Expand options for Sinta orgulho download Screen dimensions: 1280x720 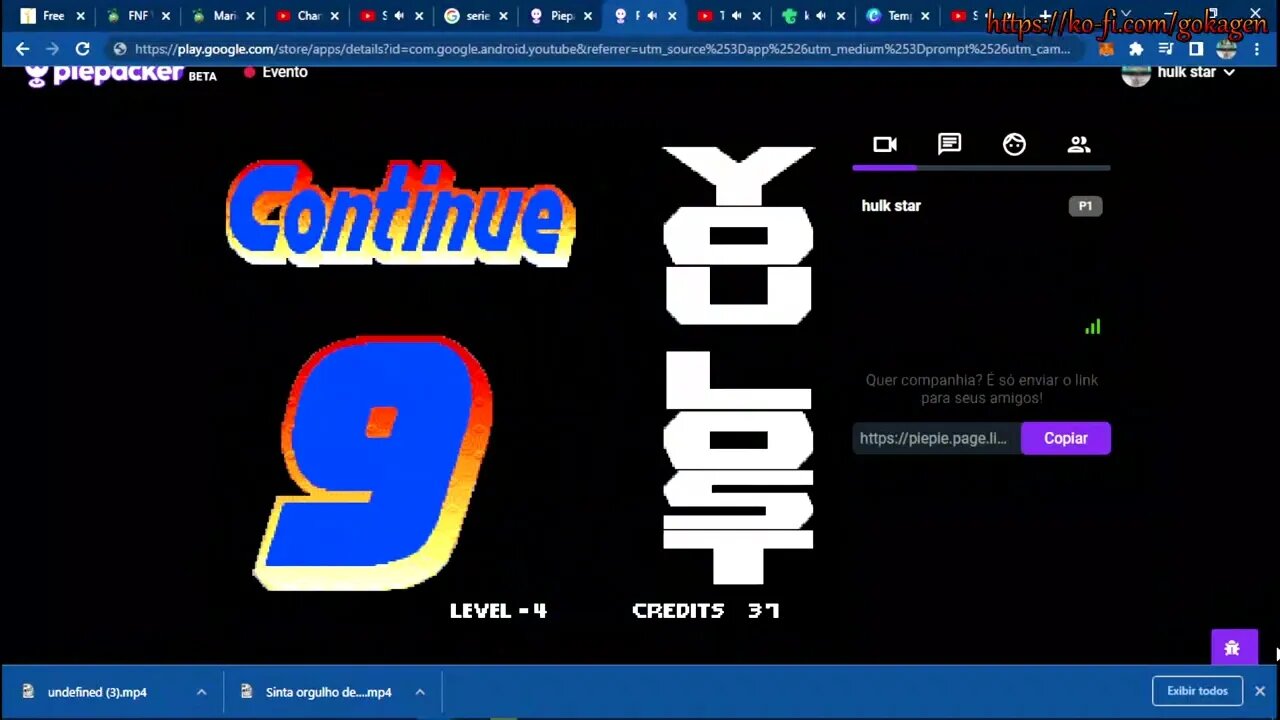[x=420, y=692]
